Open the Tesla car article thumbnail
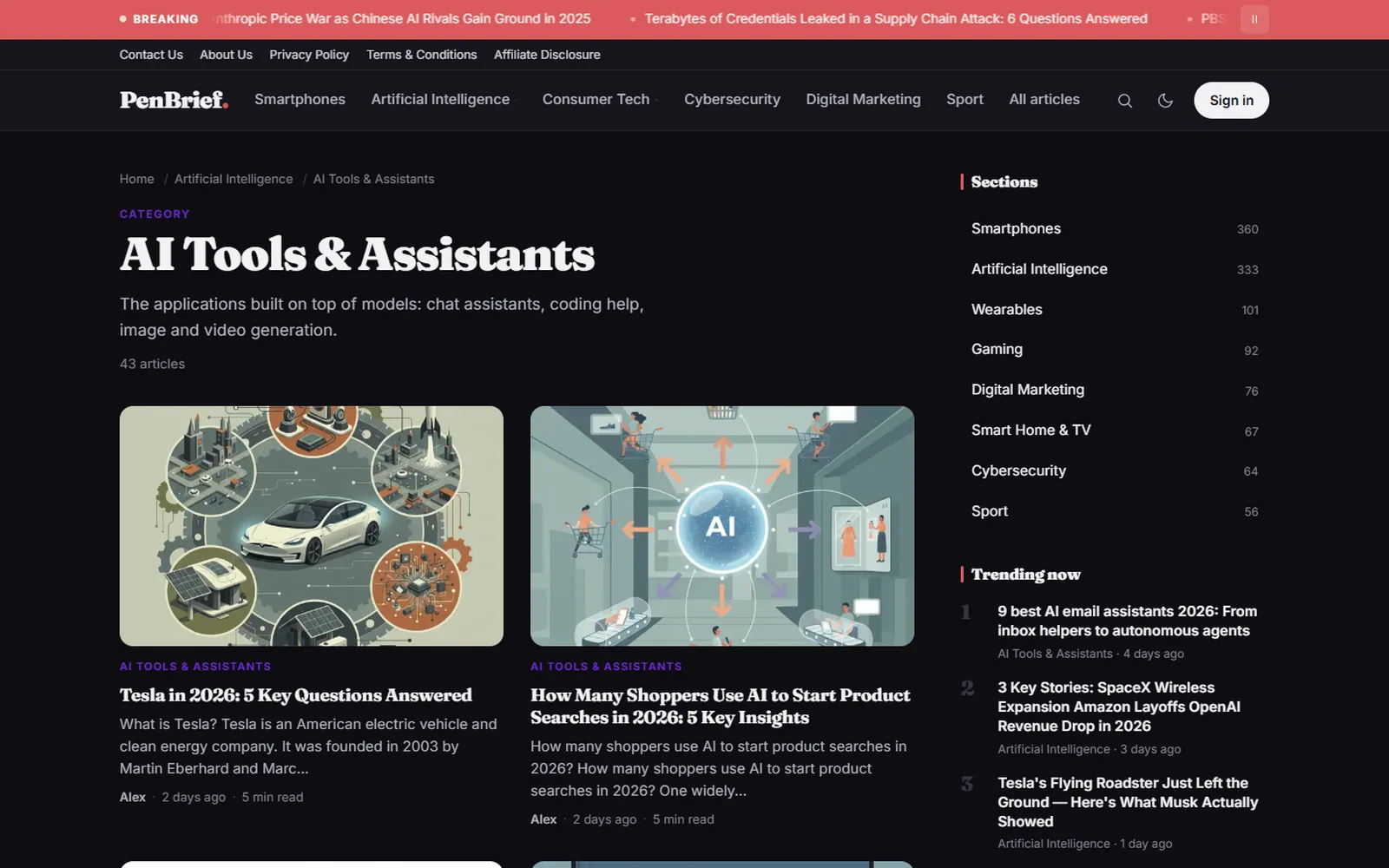The width and height of the screenshot is (1389, 868). 312,526
